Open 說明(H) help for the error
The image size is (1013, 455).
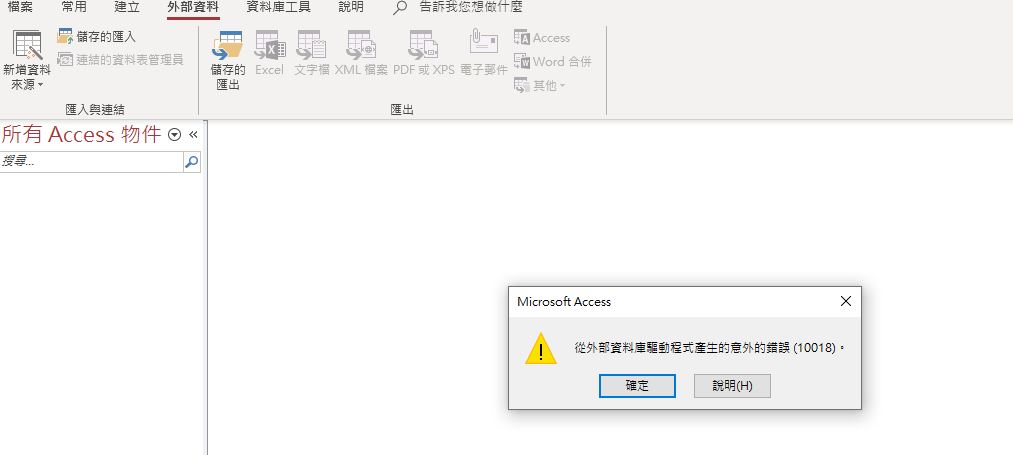pyautogui.click(x=732, y=386)
